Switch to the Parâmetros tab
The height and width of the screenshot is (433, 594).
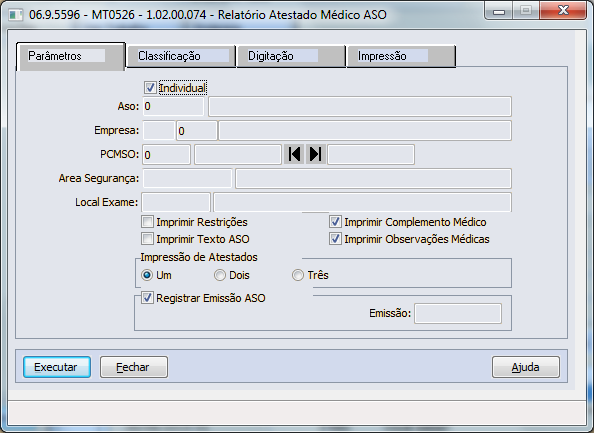click(71, 56)
